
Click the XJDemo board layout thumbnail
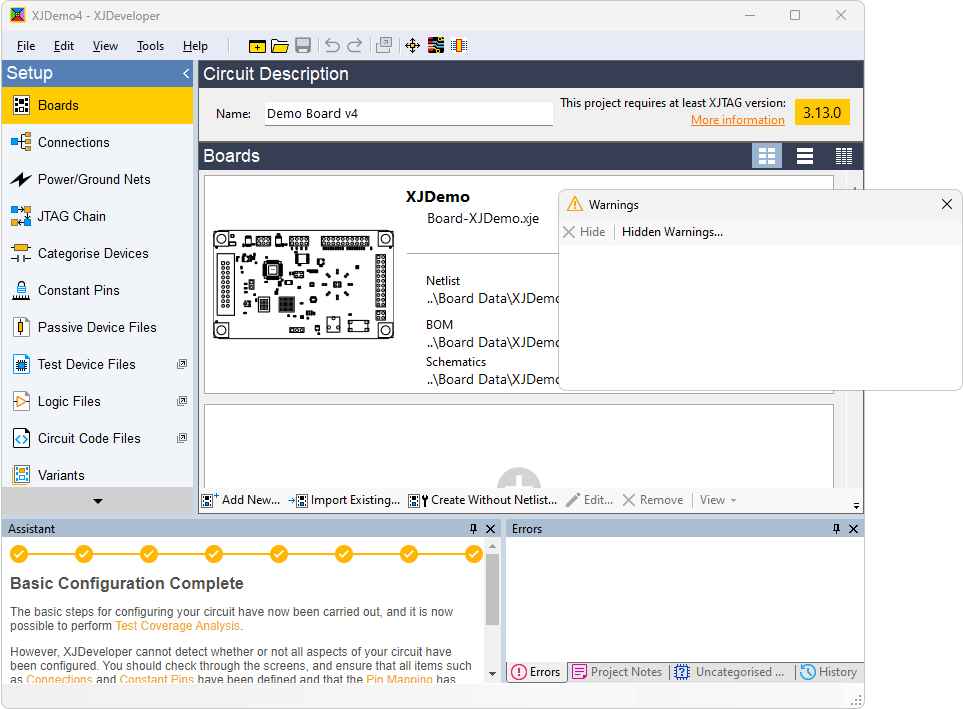click(x=303, y=285)
